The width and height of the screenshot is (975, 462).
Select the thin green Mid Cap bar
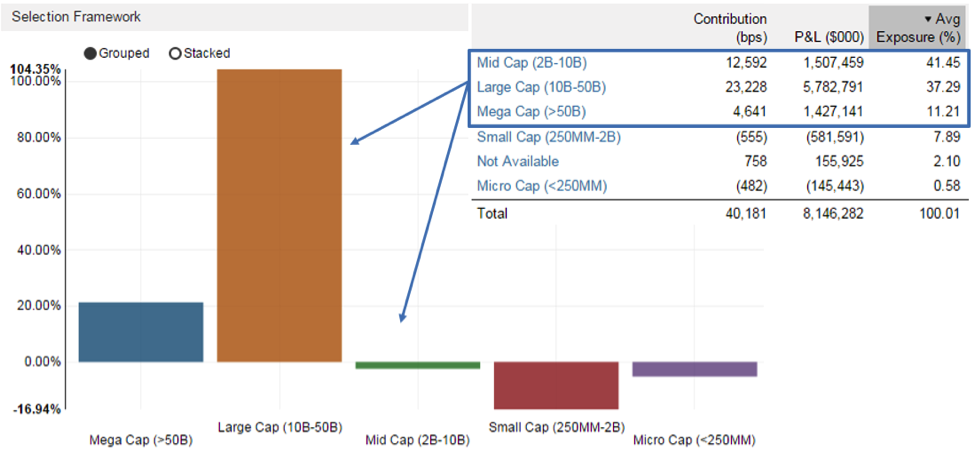pyautogui.click(x=417, y=365)
